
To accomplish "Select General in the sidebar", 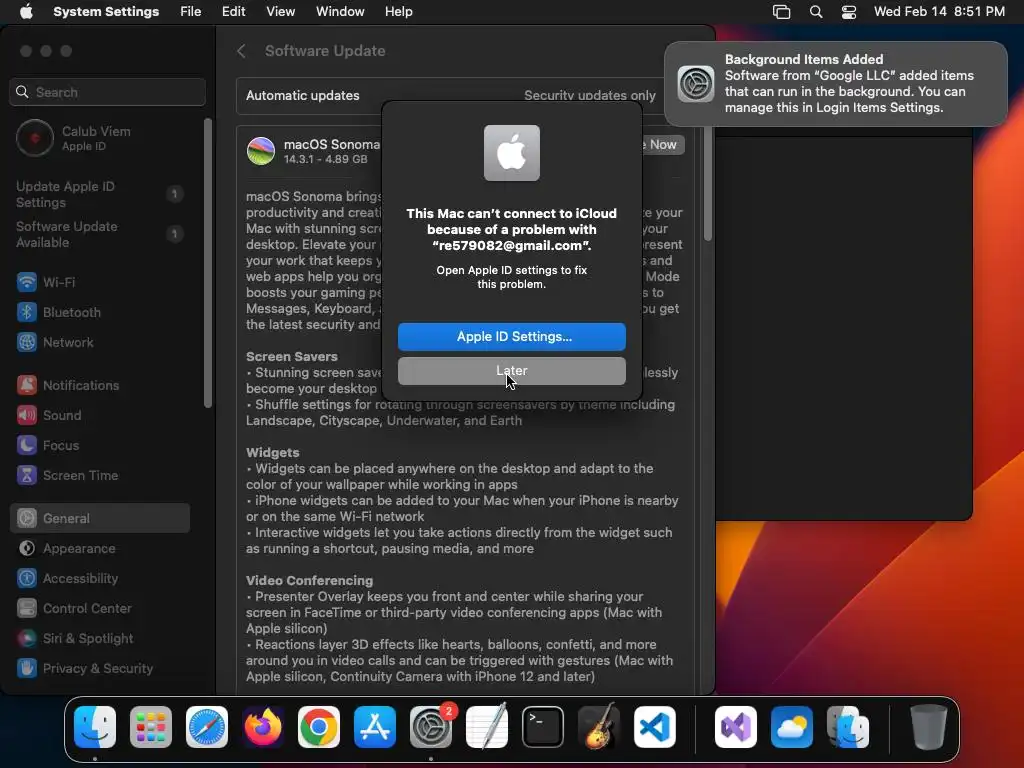I will 100,519.
